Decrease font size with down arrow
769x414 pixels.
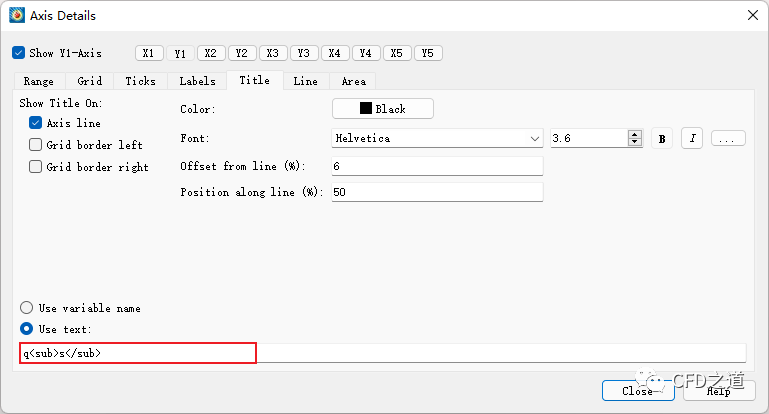(x=634, y=143)
